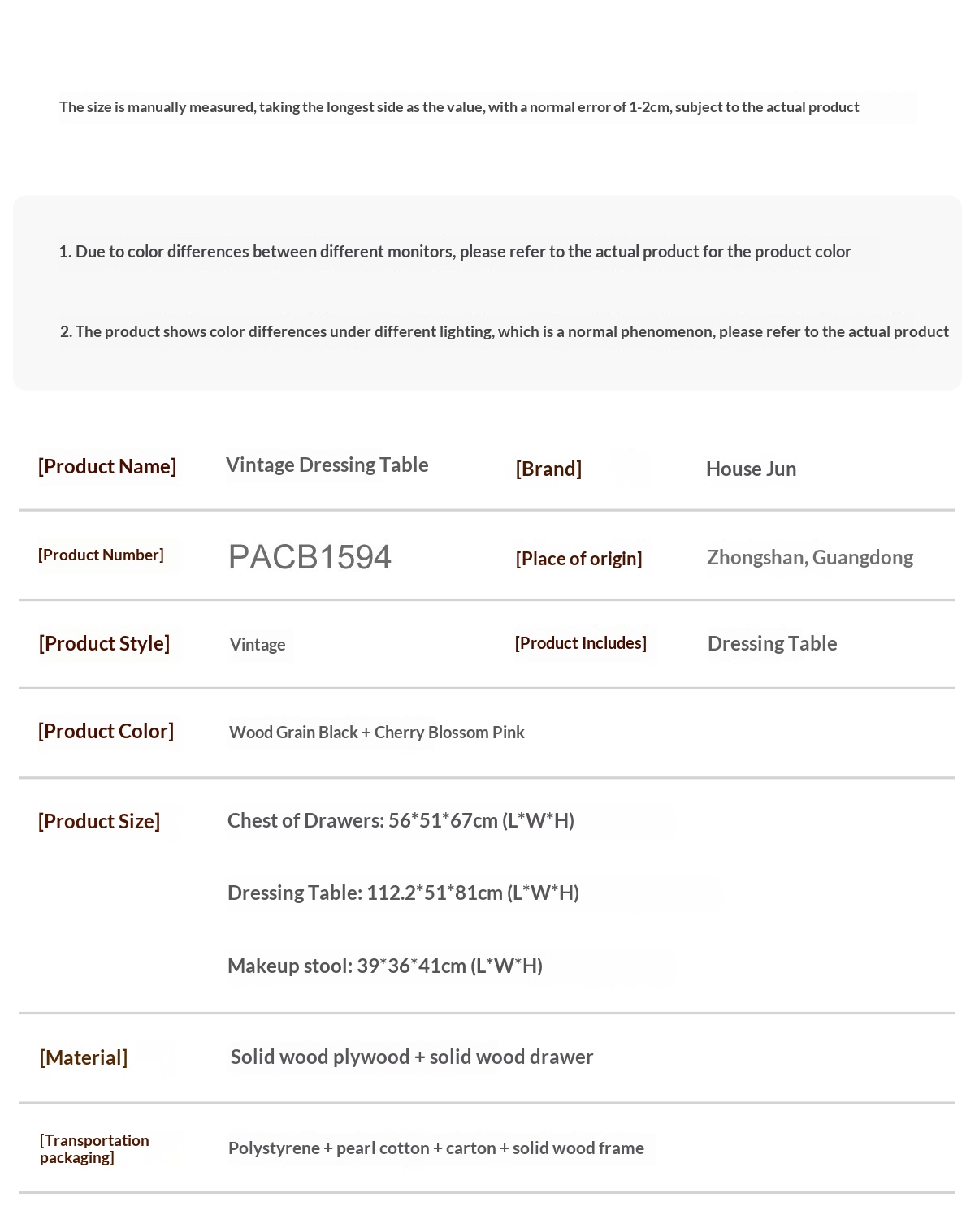The width and height of the screenshot is (975, 1232).
Task: Select the Vintage Dressing Table text
Action: [327, 465]
